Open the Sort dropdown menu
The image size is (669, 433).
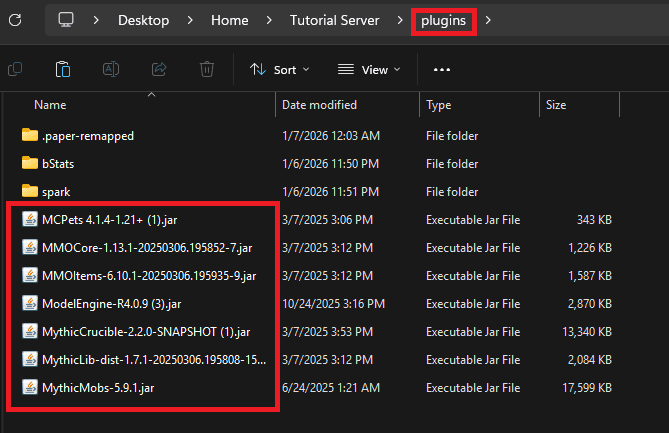point(279,70)
